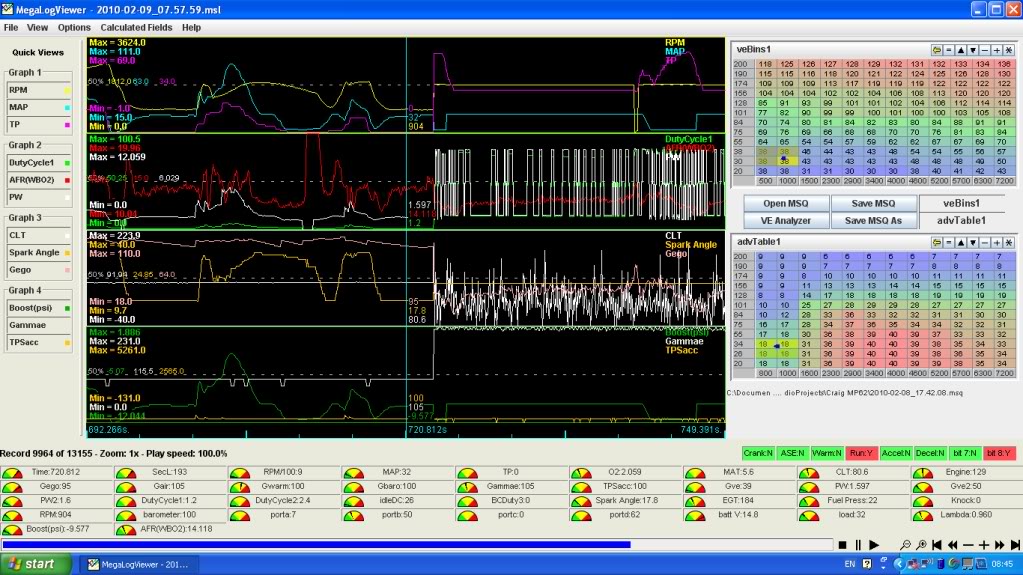This screenshot has width=1023, height=575.
Task: Open the Calculated Fields menu
Action: tap(135, 27)
